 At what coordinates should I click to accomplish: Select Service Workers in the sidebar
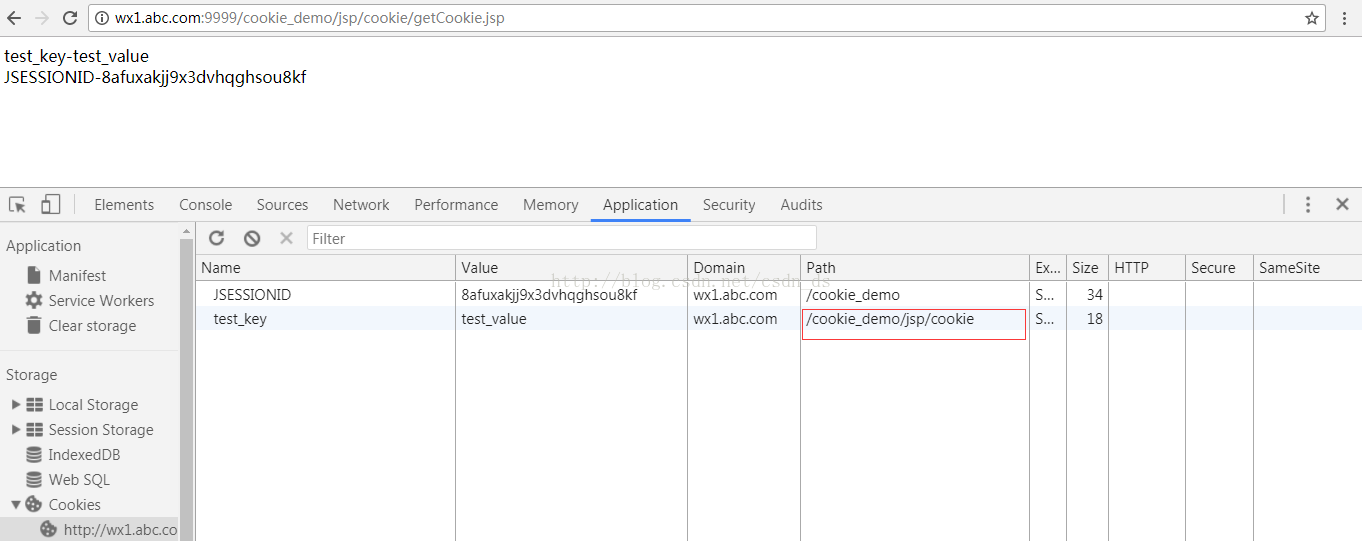pos(89,300)
